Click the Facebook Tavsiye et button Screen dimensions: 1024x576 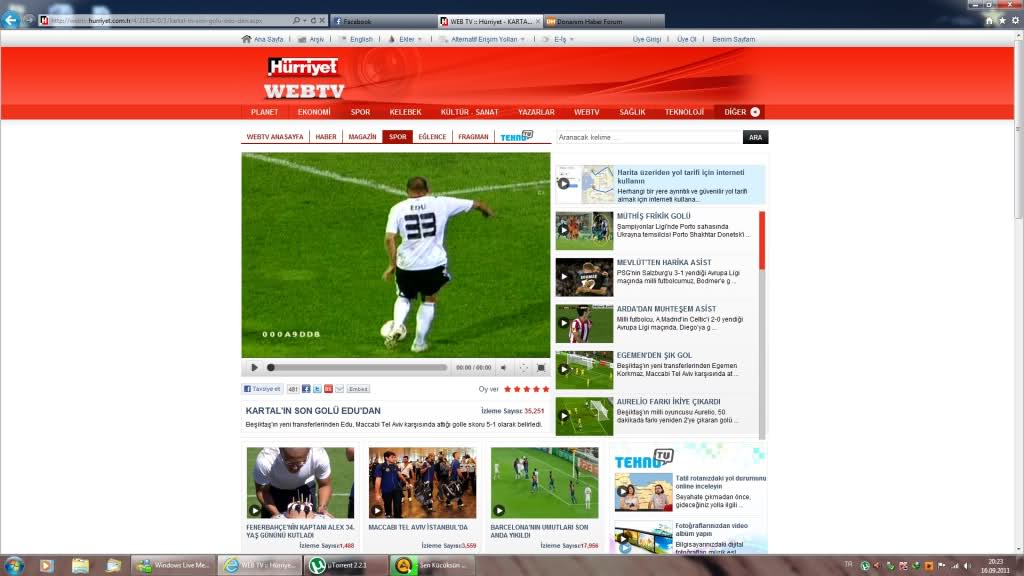(263, 389)
